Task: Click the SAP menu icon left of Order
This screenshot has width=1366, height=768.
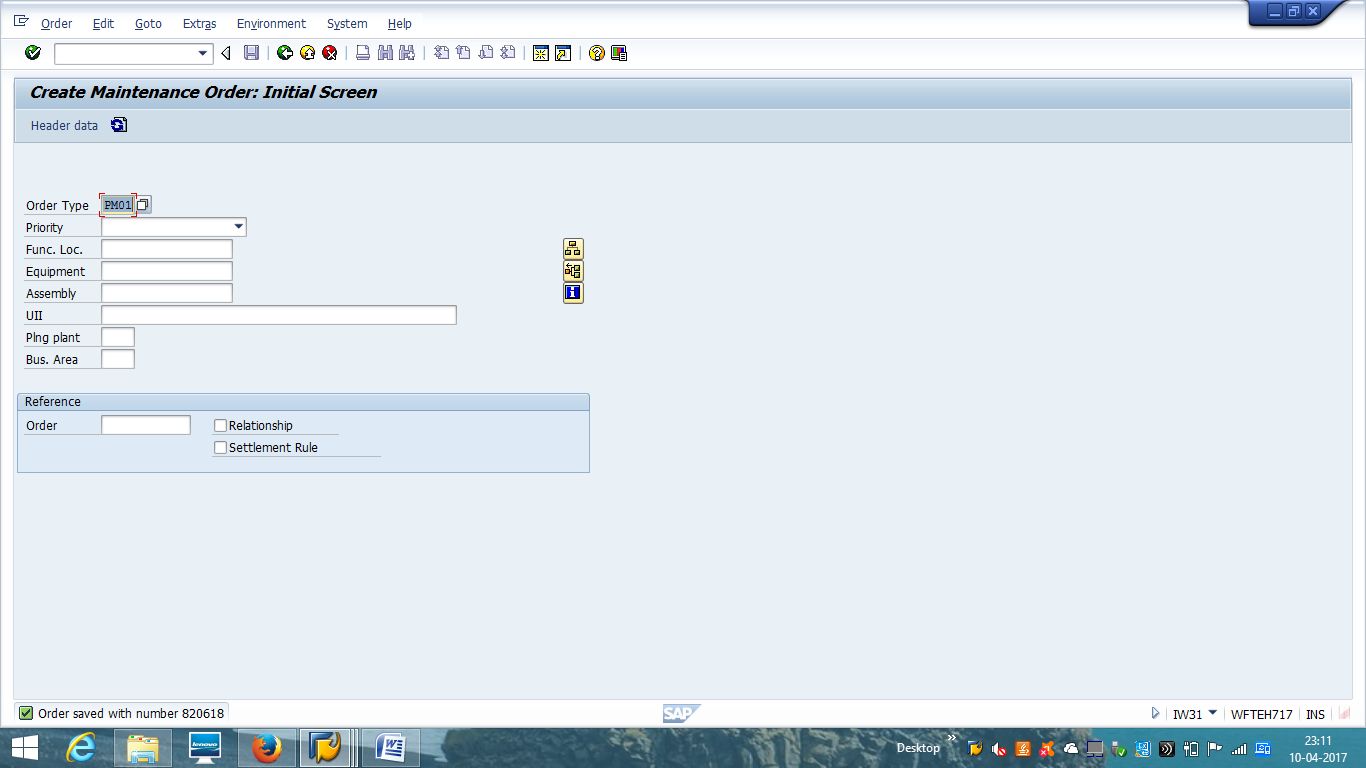Action: coord(21,21)
